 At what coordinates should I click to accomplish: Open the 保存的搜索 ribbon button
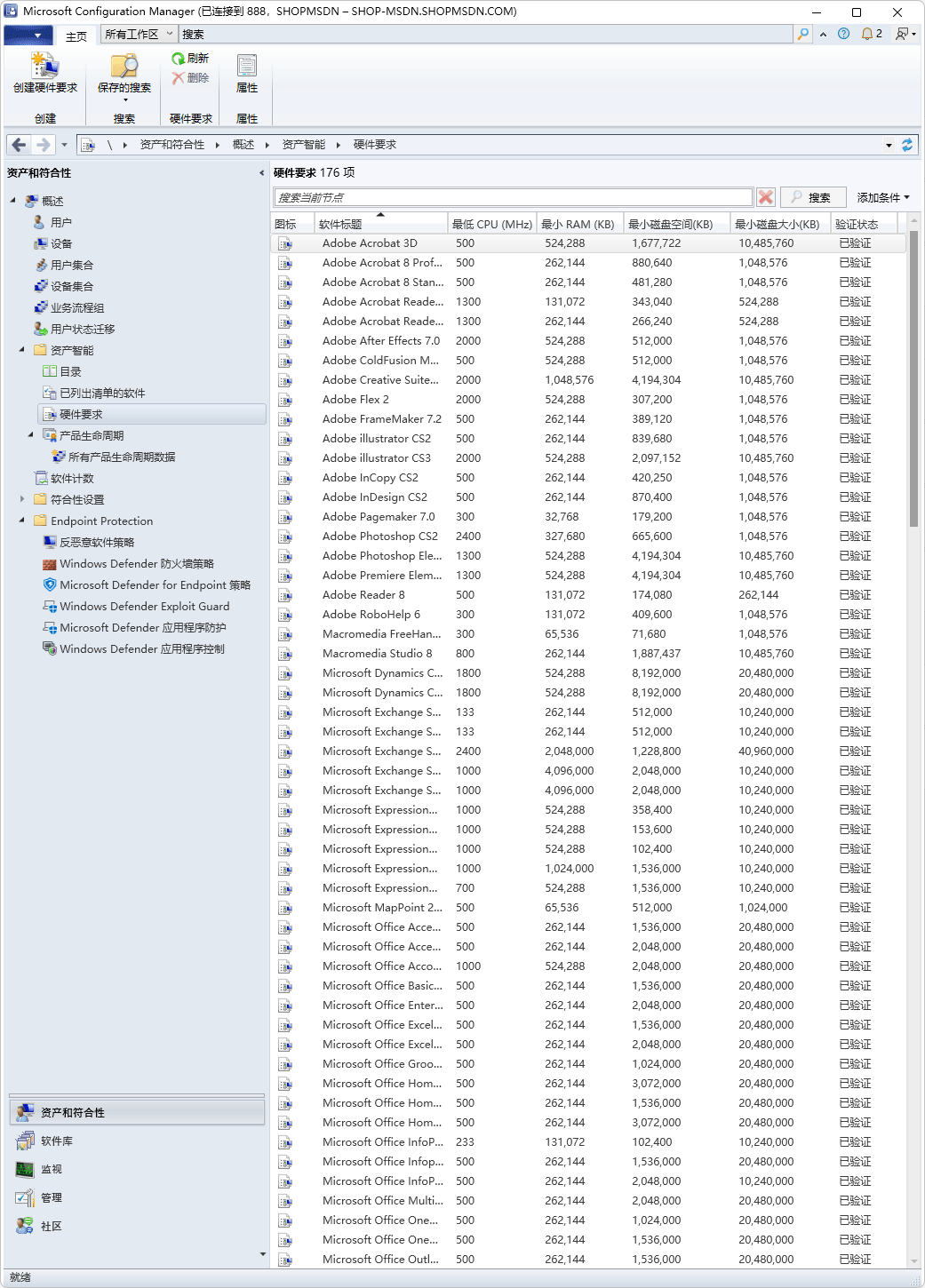124,67
